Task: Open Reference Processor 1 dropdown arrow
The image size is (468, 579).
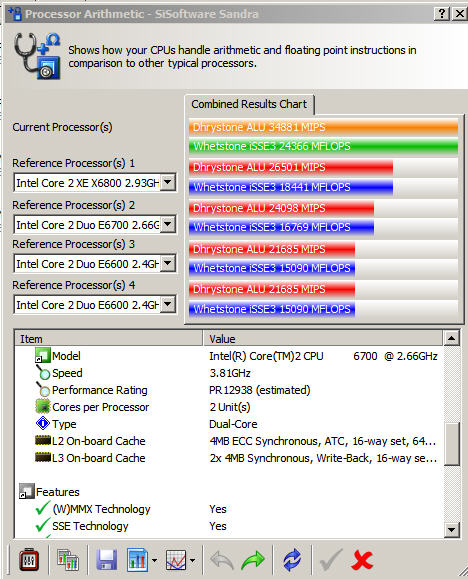Action: click(168, 182)
